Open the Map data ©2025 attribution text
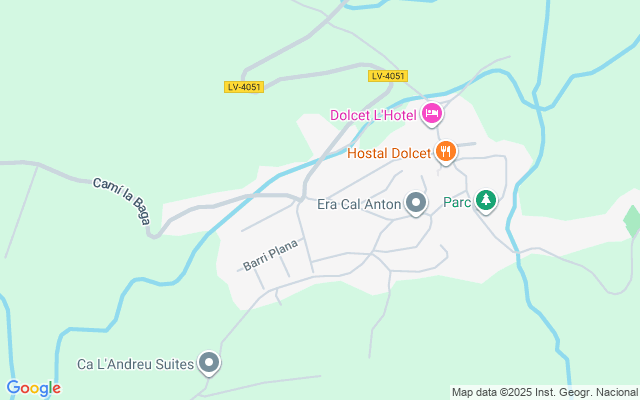The width and height of the screenshot is (640, 400). click(x=545, y=393)
